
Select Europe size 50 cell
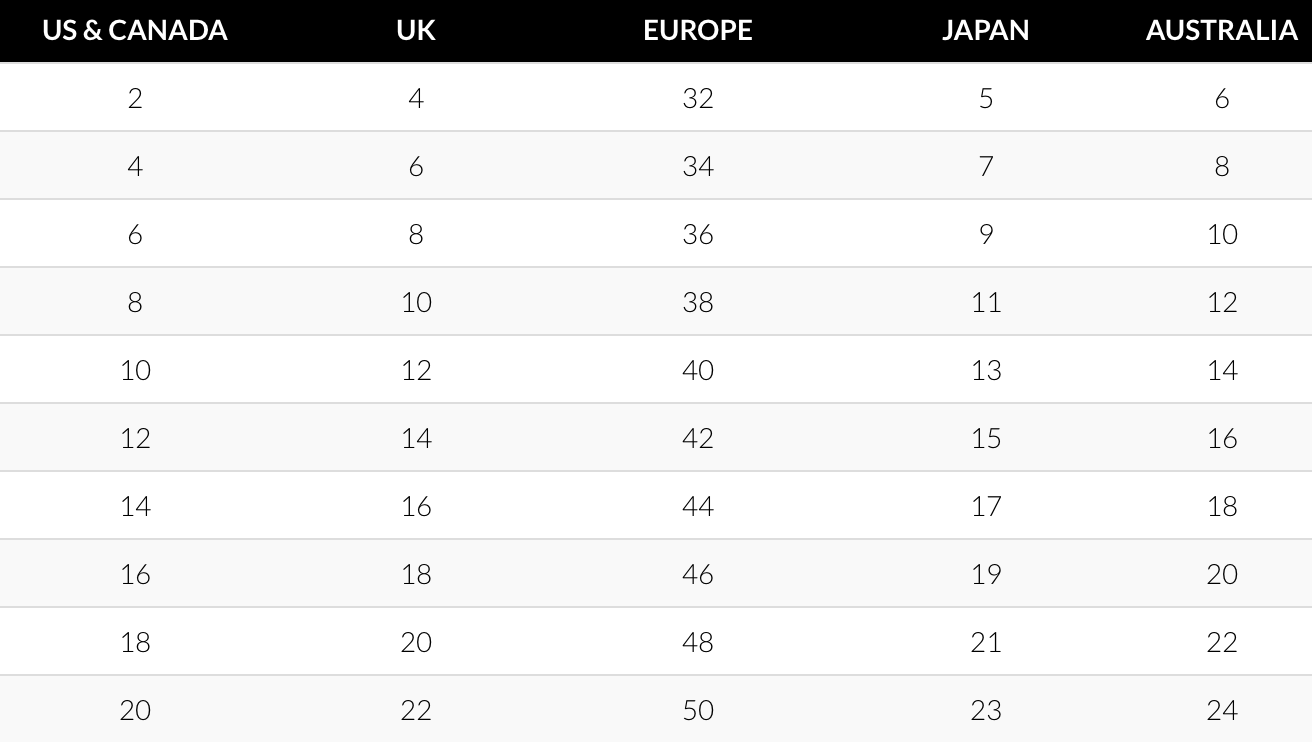click(698, 710)
